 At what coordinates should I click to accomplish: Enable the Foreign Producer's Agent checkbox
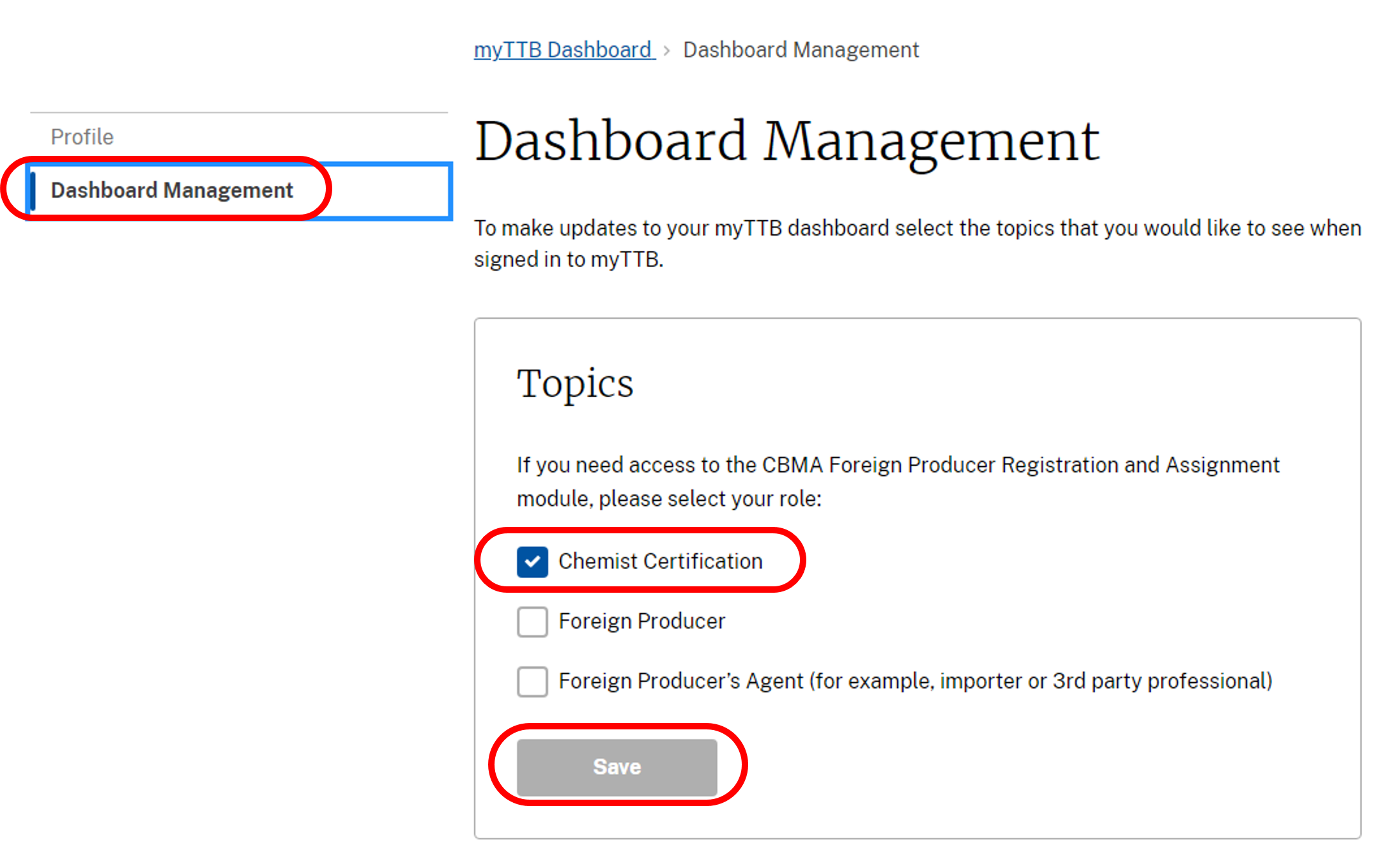click(x=532, y=681)
